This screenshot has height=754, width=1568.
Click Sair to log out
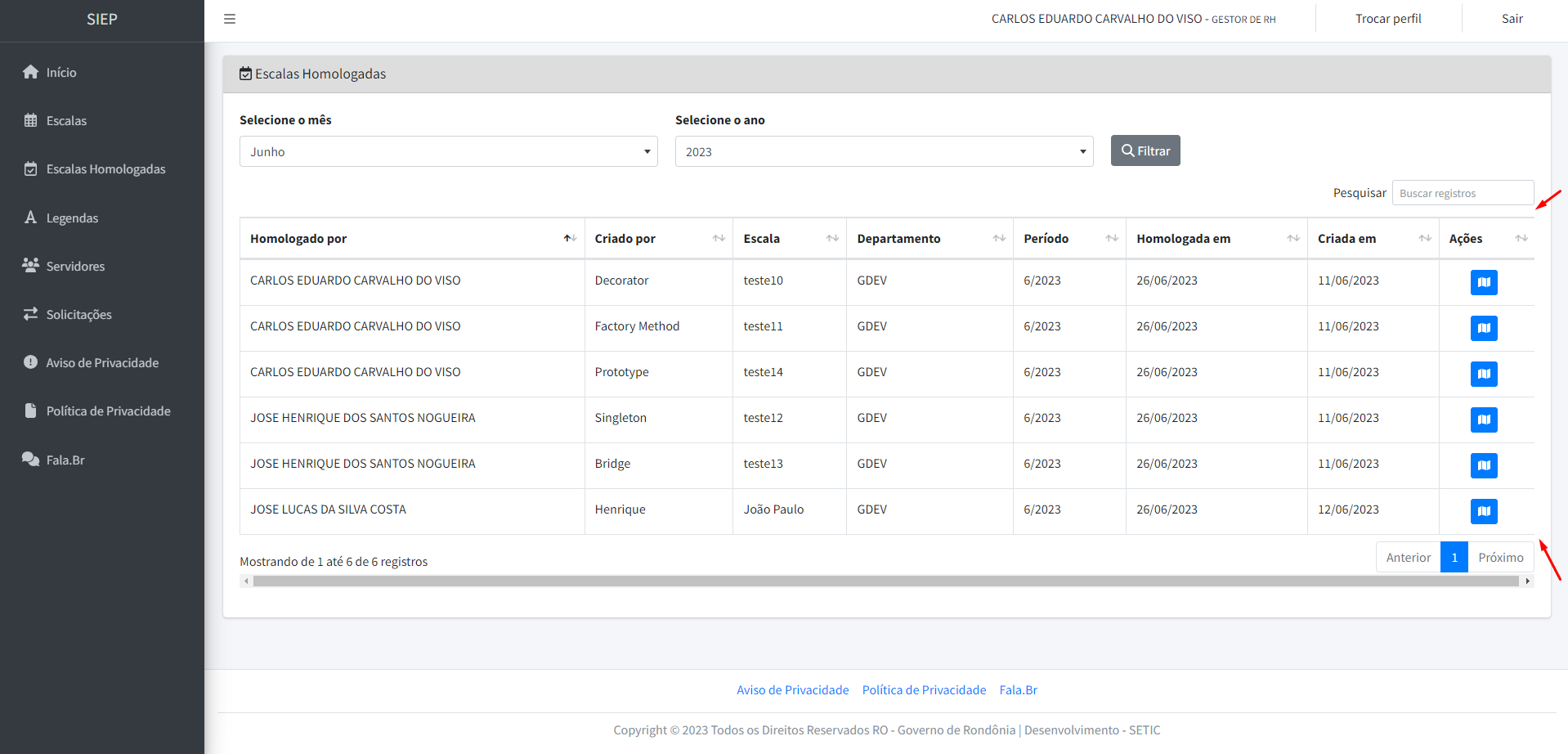(x=1512, y=19)
